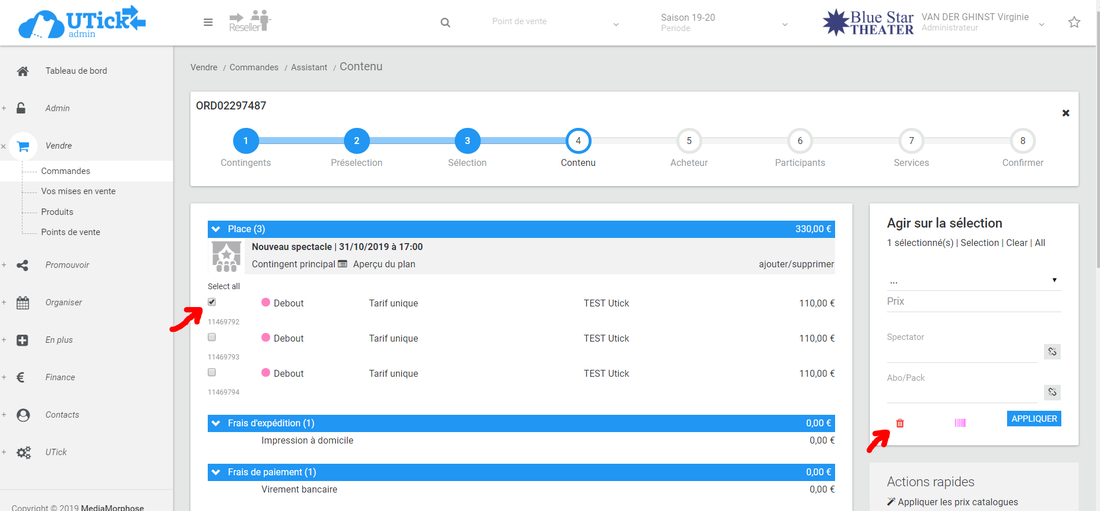Click into the Prix input field
Screen dimensions: 1100x511
tap(972, 302)
